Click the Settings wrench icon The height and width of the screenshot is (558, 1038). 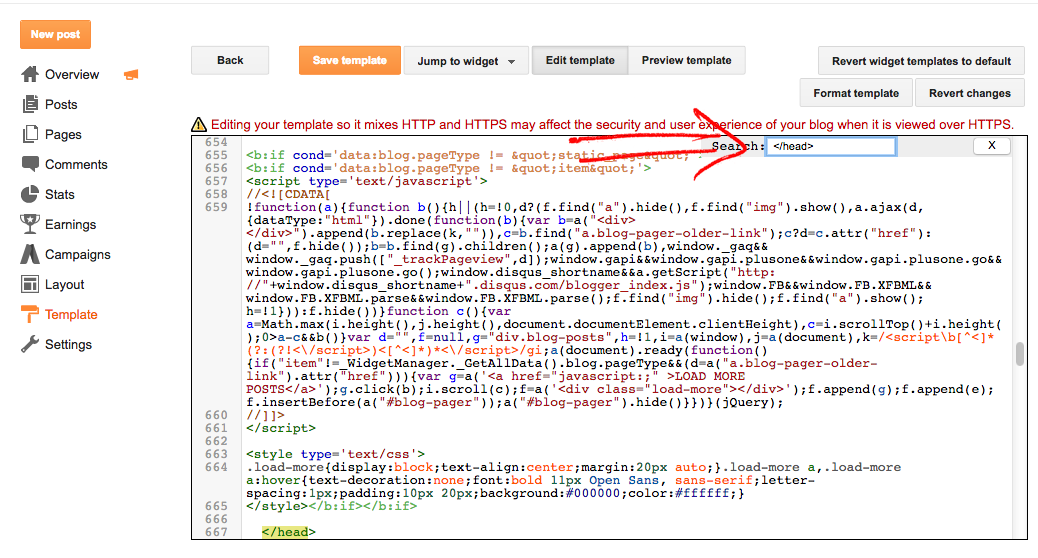point(30,344)
